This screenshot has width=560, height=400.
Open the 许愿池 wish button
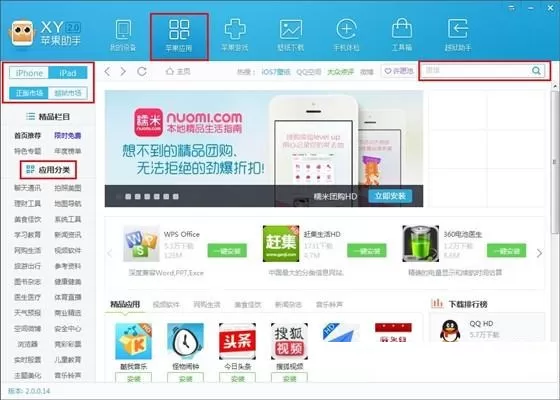tap(399, 71)
